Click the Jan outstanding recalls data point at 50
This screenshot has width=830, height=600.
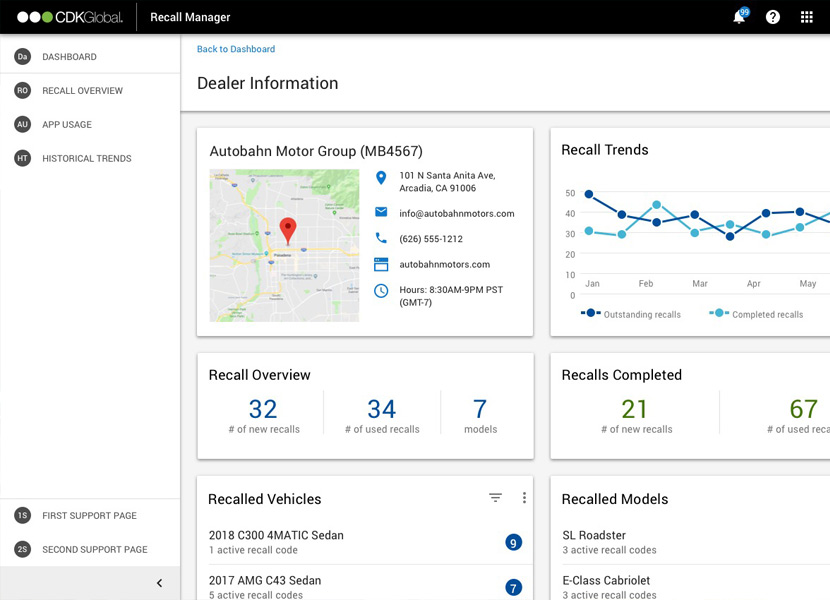click(x=589, y=194)
